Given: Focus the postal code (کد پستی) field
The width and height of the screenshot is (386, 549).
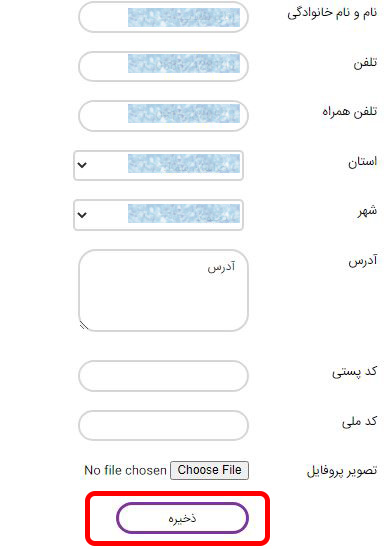Looking at the screenshot, I should tap(163, 376).
